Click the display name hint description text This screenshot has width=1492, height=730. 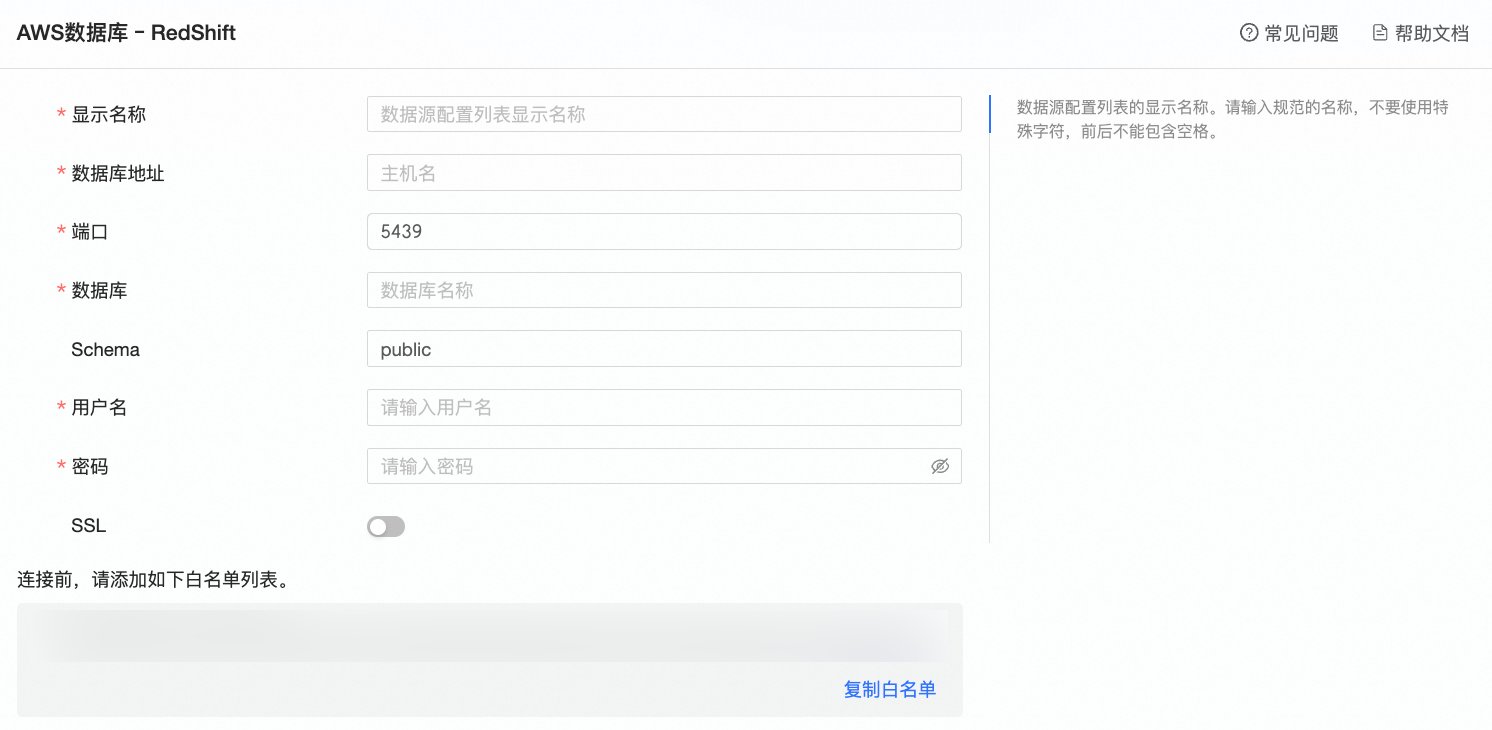1233,119
